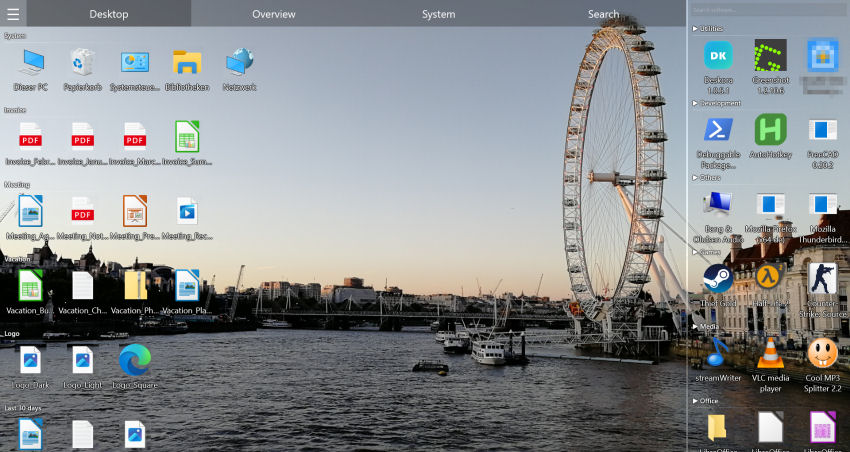Click the search software input field

click(x=769, y=10)
